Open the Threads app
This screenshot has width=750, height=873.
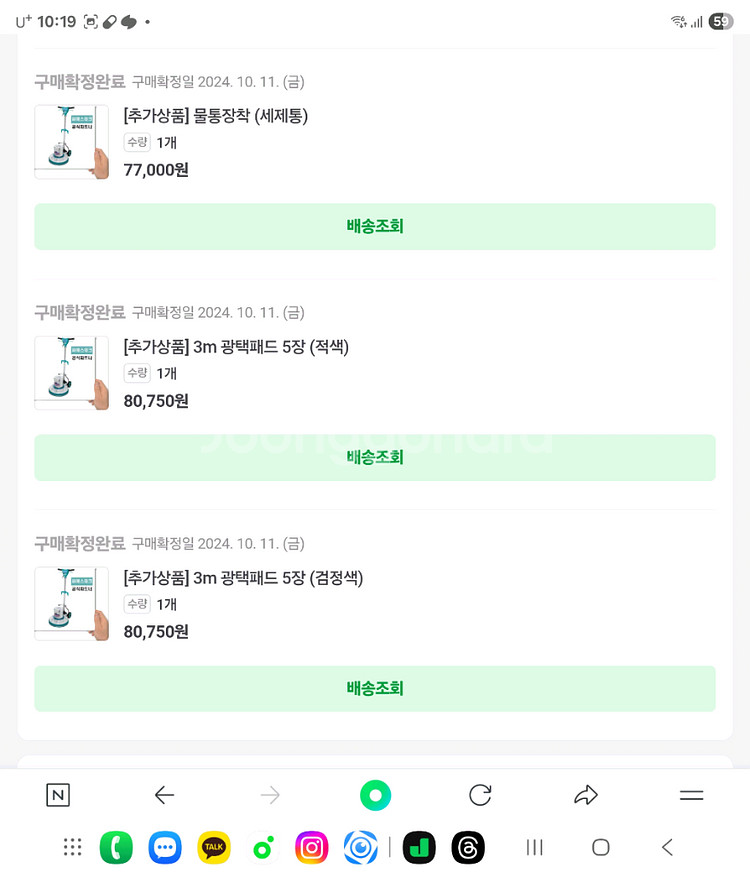(468, 848)
